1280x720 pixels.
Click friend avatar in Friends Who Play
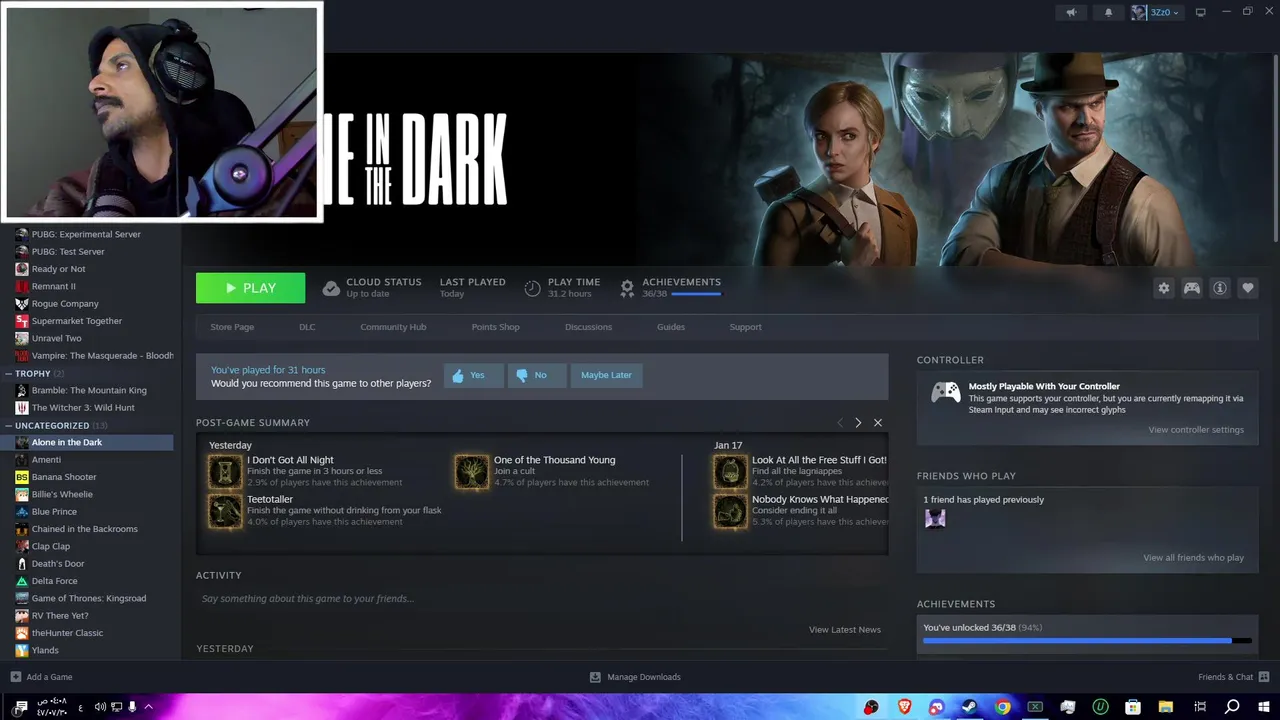click(x=935, y=518)
